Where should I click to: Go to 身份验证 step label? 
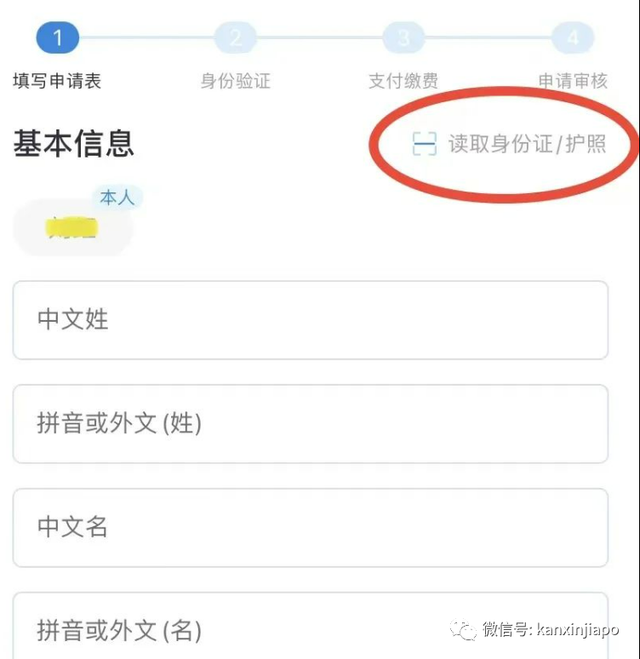pyautogui.click(x=235, y=81)
